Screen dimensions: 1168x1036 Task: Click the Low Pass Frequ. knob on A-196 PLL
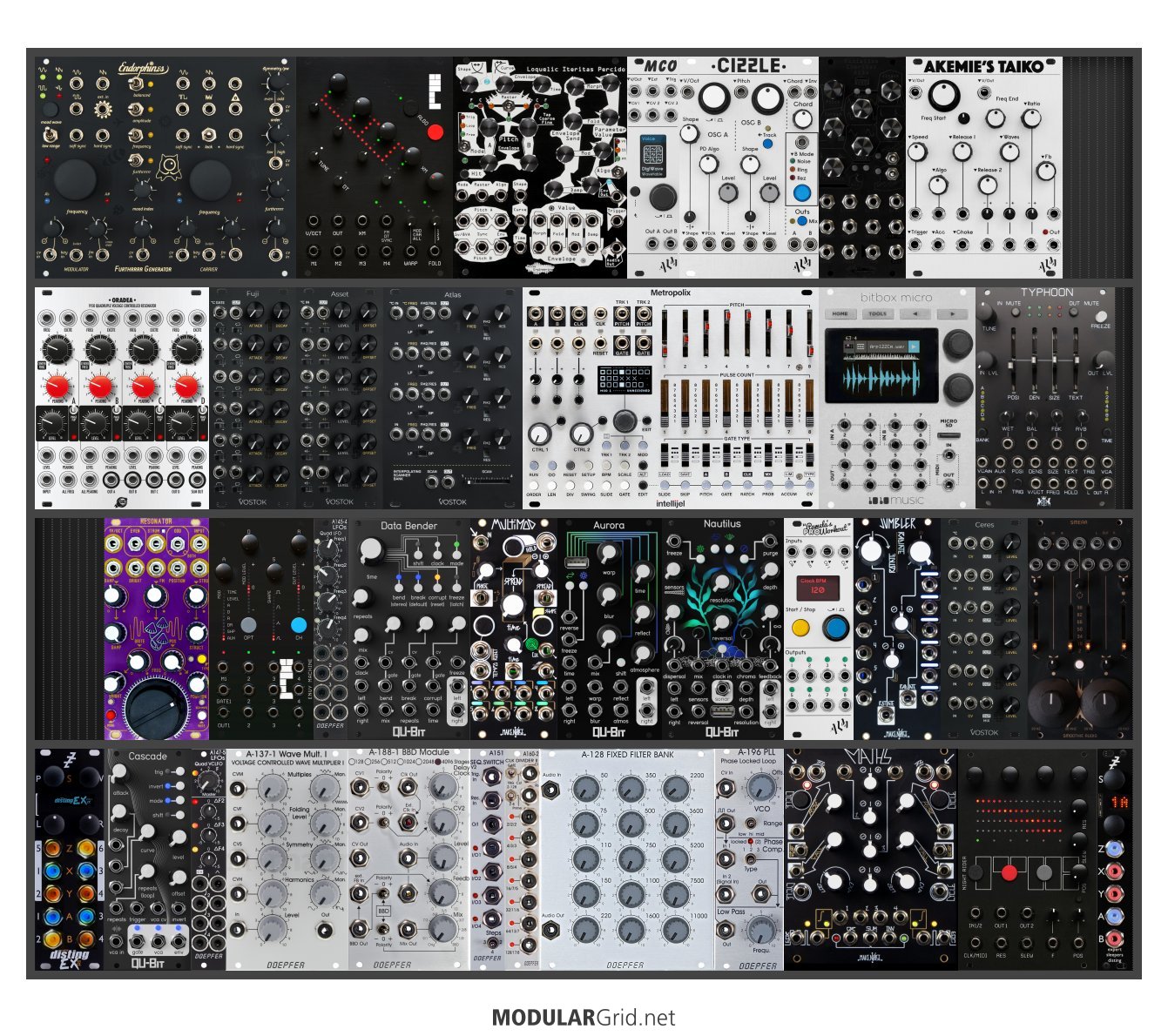click(761, 929)
